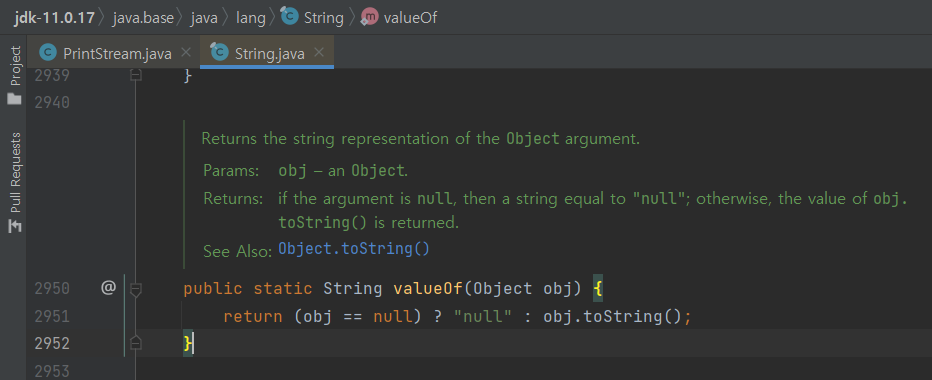Collapse the valueOf method at line 2950
Screen dimensions: 932x380
[136, 289]
